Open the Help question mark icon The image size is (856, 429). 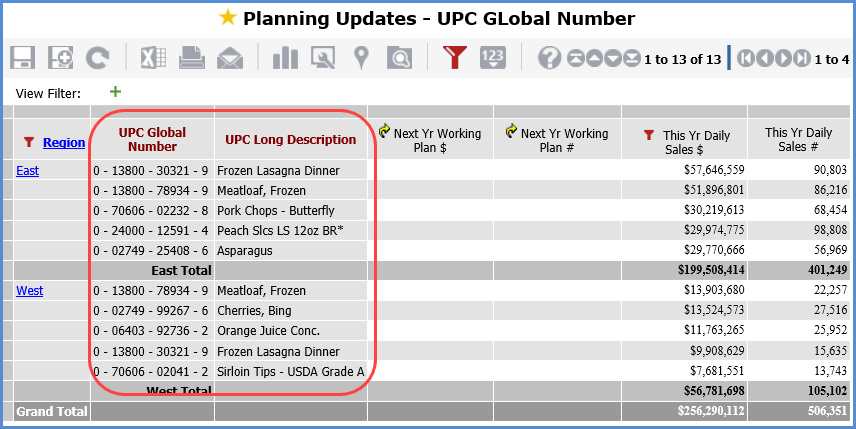point(549,59)
